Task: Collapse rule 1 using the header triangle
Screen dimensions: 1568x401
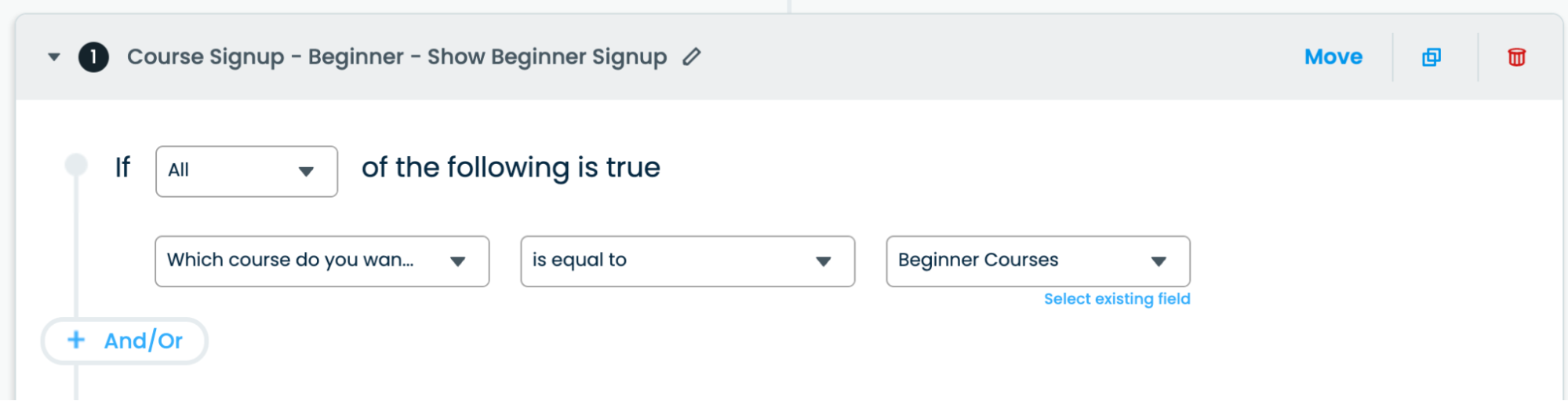Action: (x=54, y=57)
